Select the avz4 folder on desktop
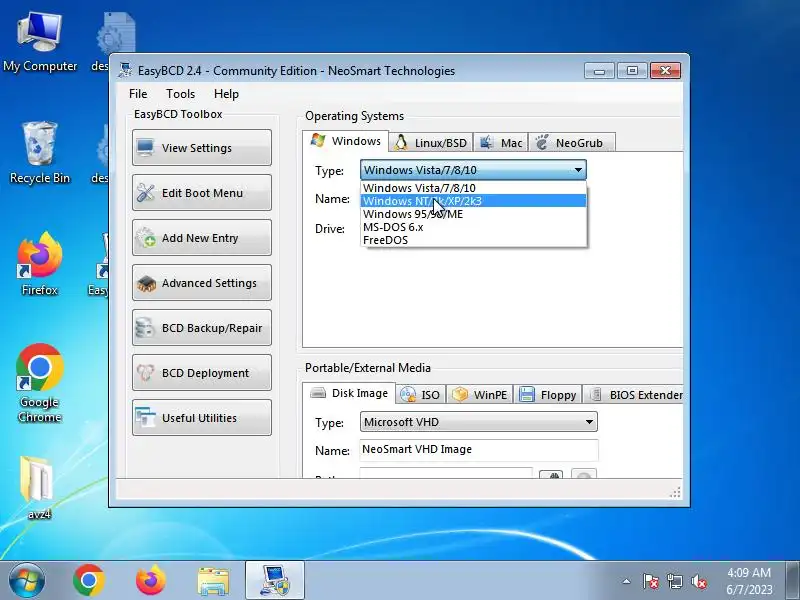This screenshot has height=600, width=800. tap(38, 487)
